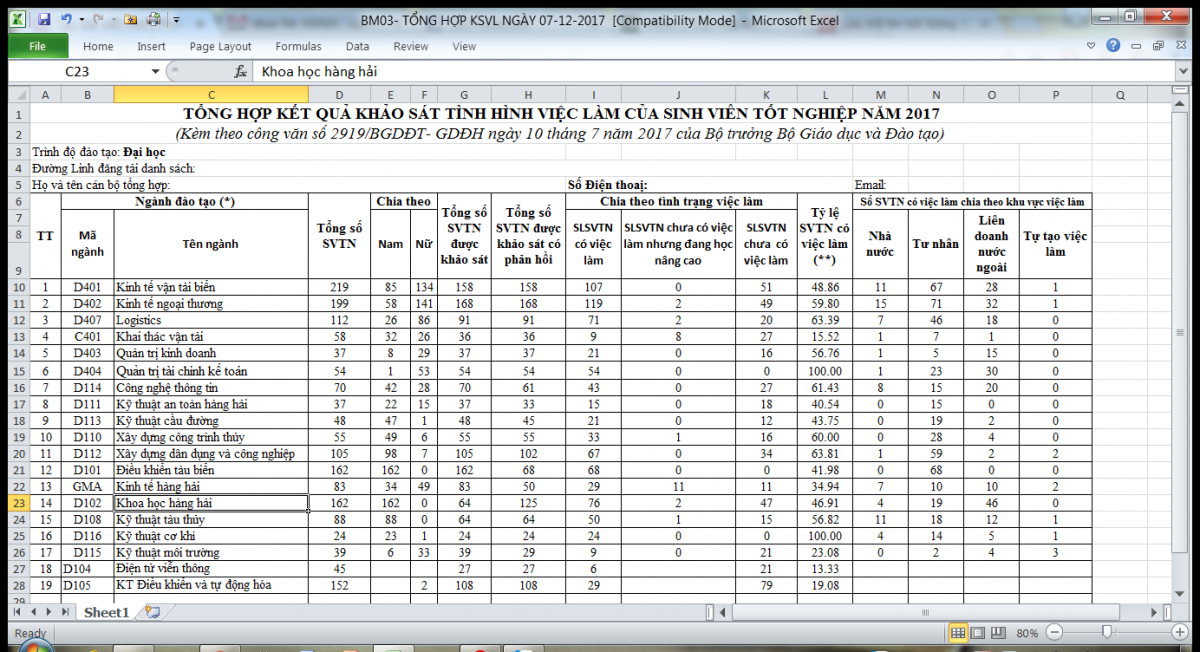Select the cell "Kinh tế vận tải biển"
The height and width of the screenshot is (652, 1200).
[x=211, y=287]
